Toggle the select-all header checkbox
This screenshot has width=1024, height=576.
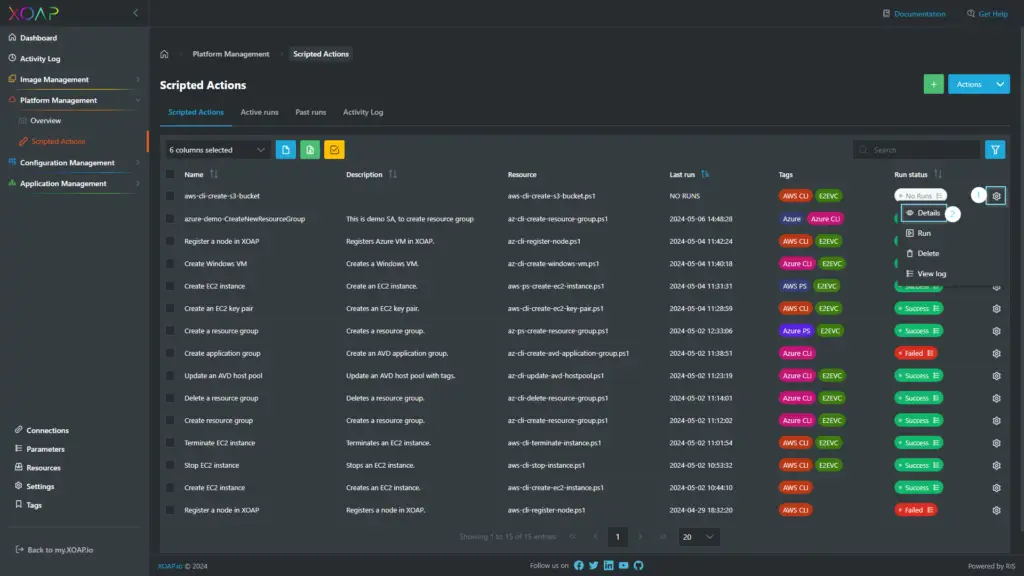click(170, 174)
